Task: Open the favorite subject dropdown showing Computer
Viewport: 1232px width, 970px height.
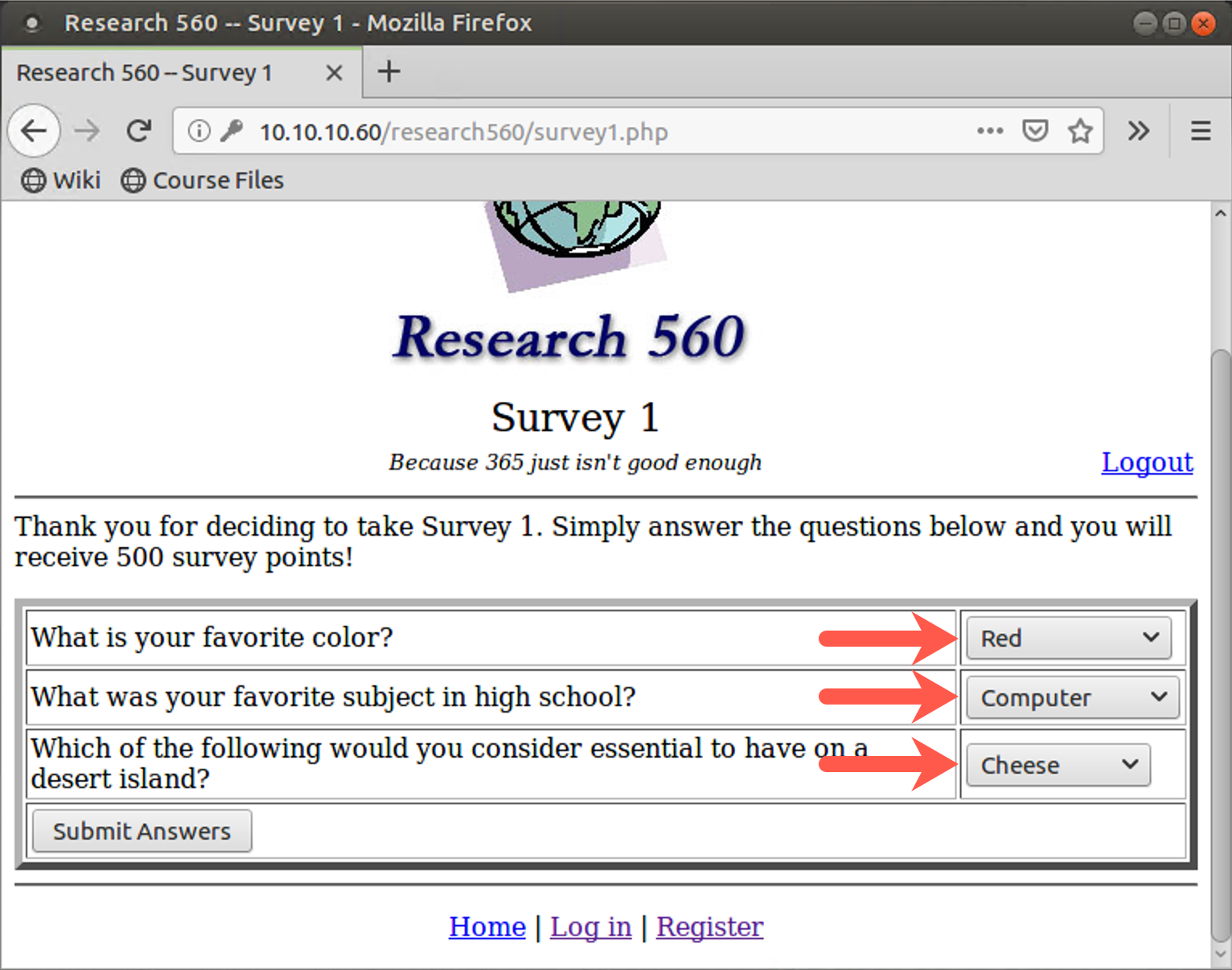Action: point(1072,697)
